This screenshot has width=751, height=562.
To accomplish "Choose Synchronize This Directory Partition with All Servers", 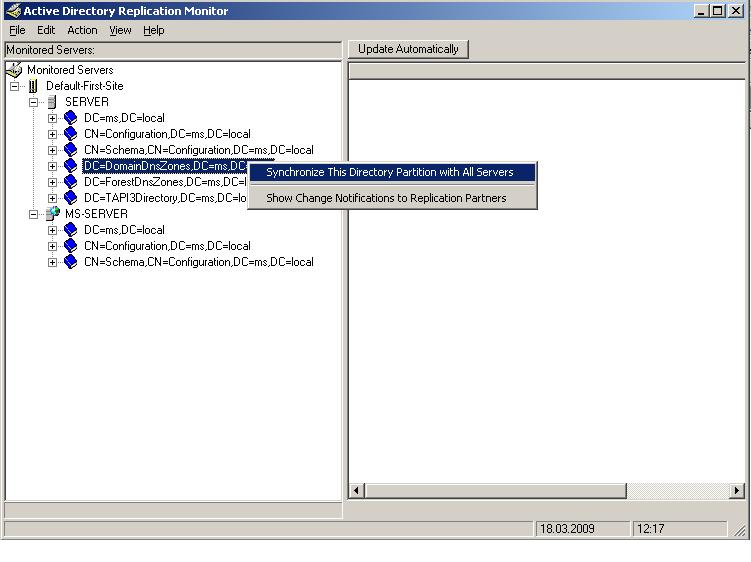I will tap(392, 172).
